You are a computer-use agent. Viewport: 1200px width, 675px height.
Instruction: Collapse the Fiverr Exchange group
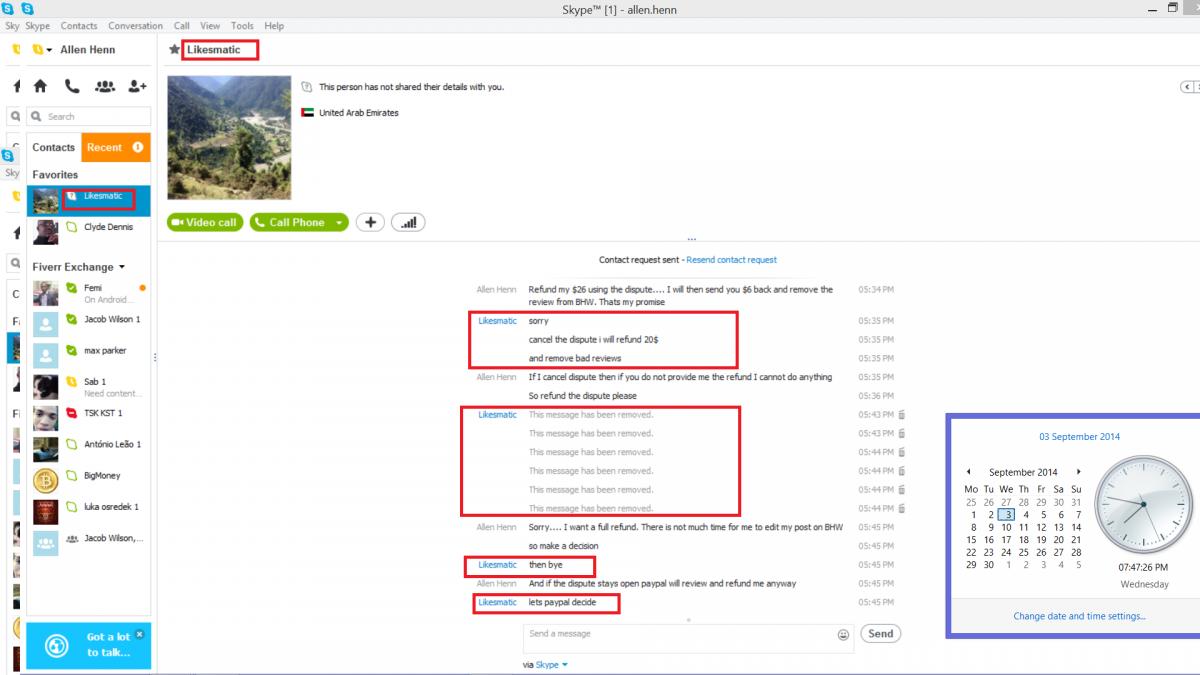[122, 267]
